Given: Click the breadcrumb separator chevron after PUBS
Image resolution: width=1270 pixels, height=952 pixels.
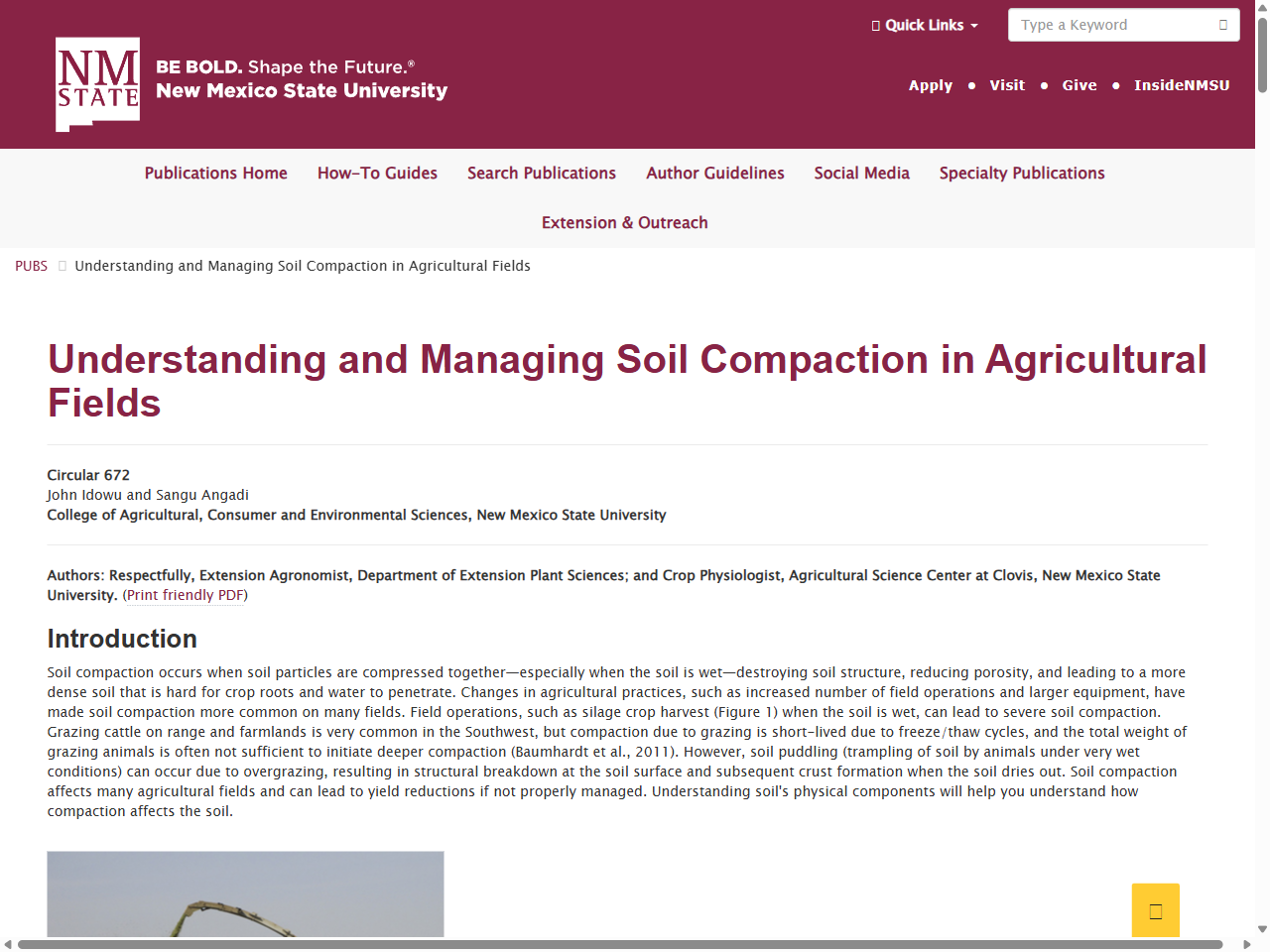Looking at the screenshot, I should (62, 266).
